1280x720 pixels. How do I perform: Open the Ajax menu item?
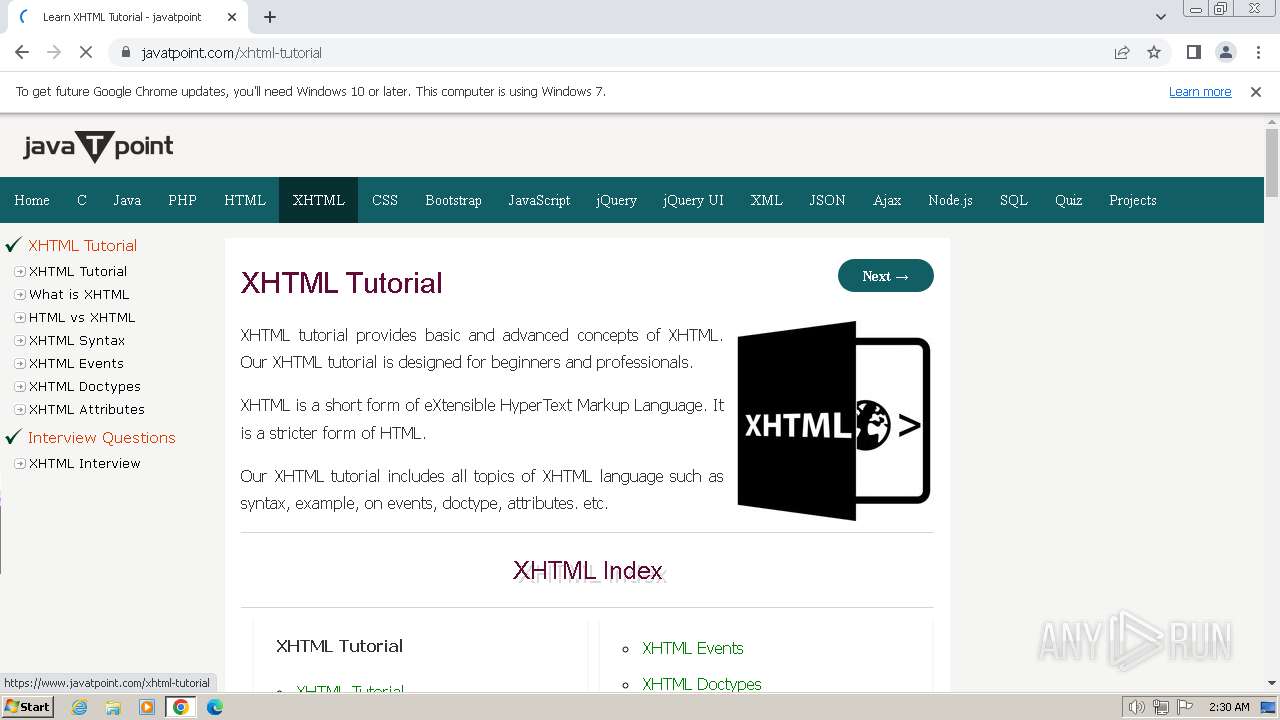887,200
